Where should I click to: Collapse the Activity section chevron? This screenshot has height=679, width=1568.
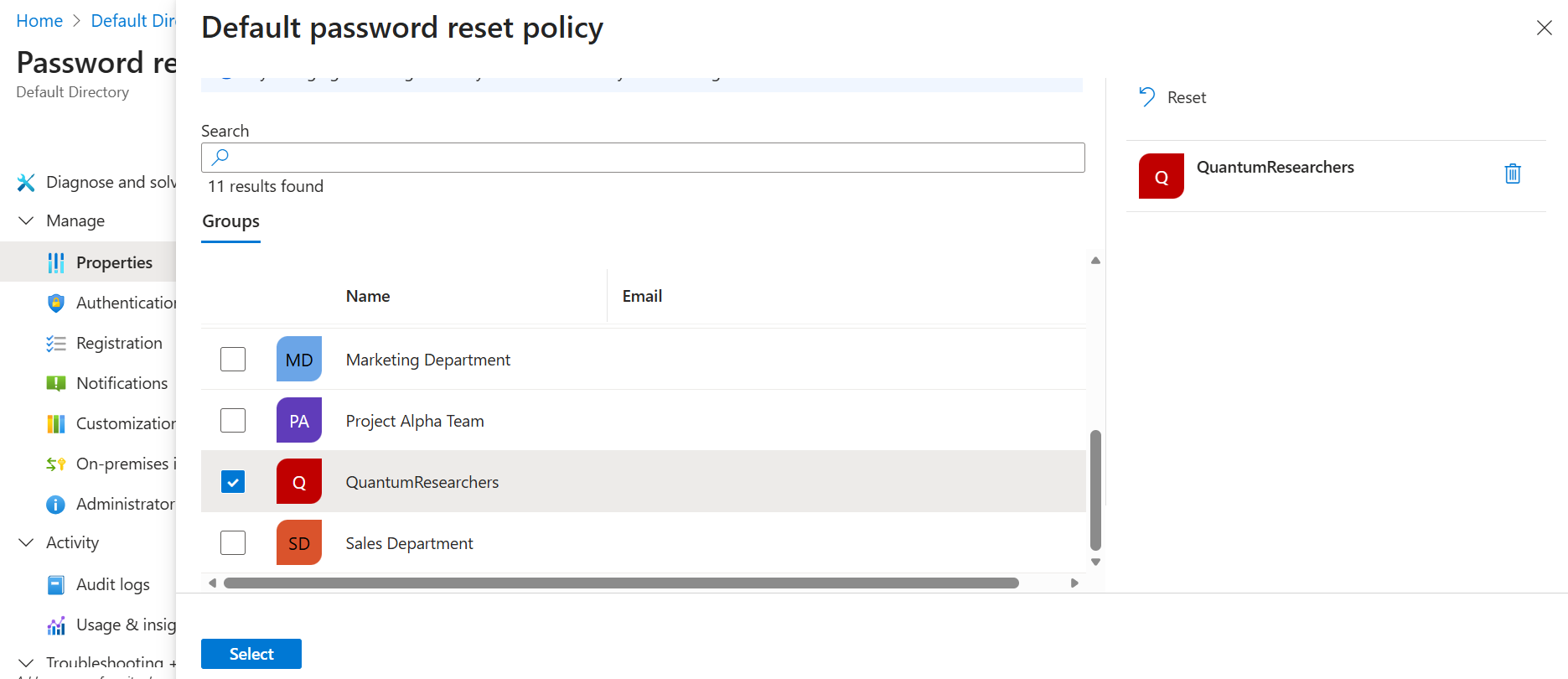[x=26, y=542]
